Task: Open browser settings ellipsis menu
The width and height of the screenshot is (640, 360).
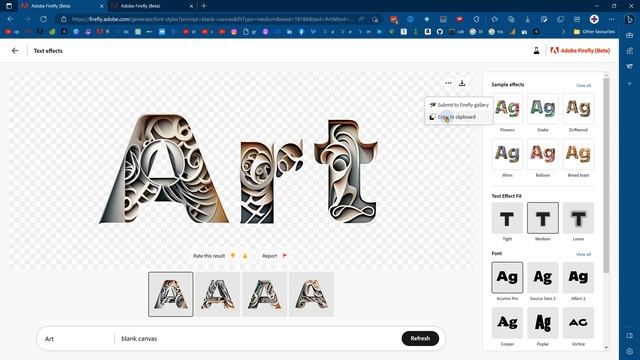Action: (611, 19)
